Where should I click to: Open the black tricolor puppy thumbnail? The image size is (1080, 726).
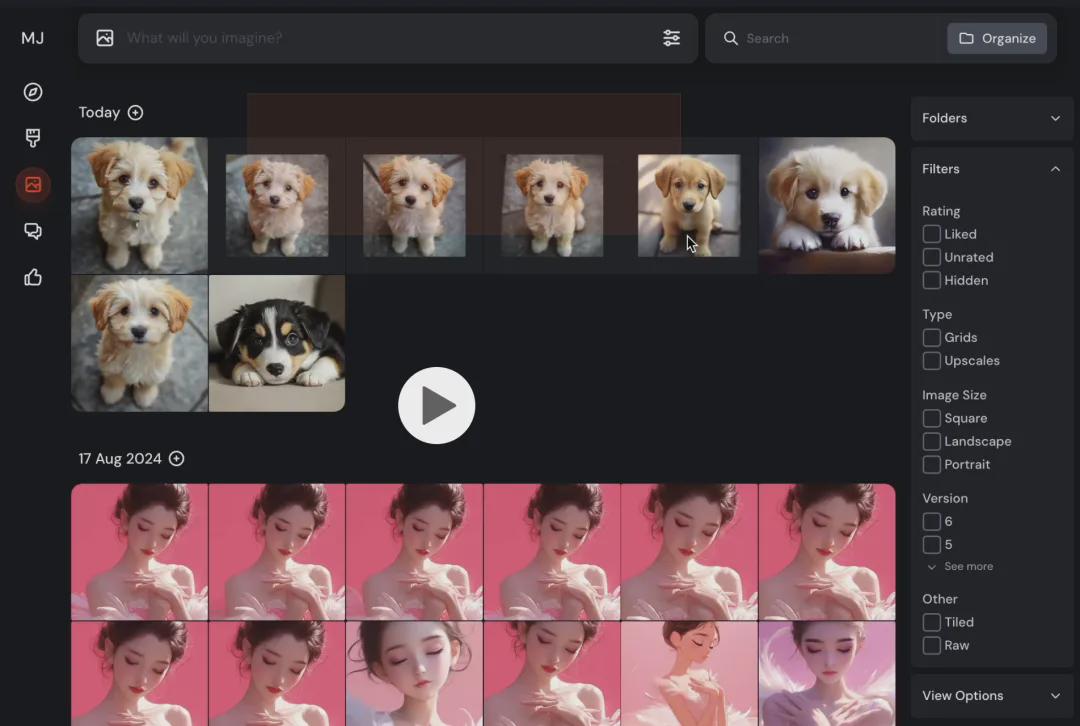coord(277,344)
